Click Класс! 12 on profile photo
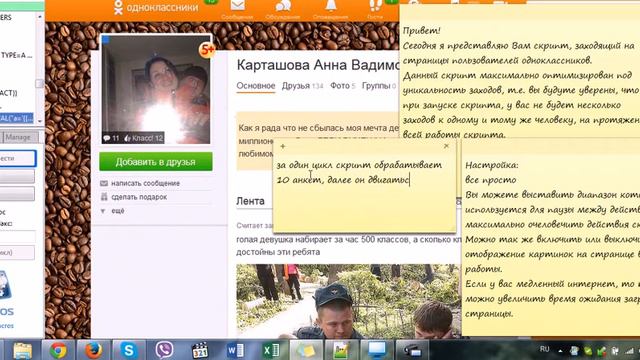This screenshot has width=640, height=360. [143, 138]
